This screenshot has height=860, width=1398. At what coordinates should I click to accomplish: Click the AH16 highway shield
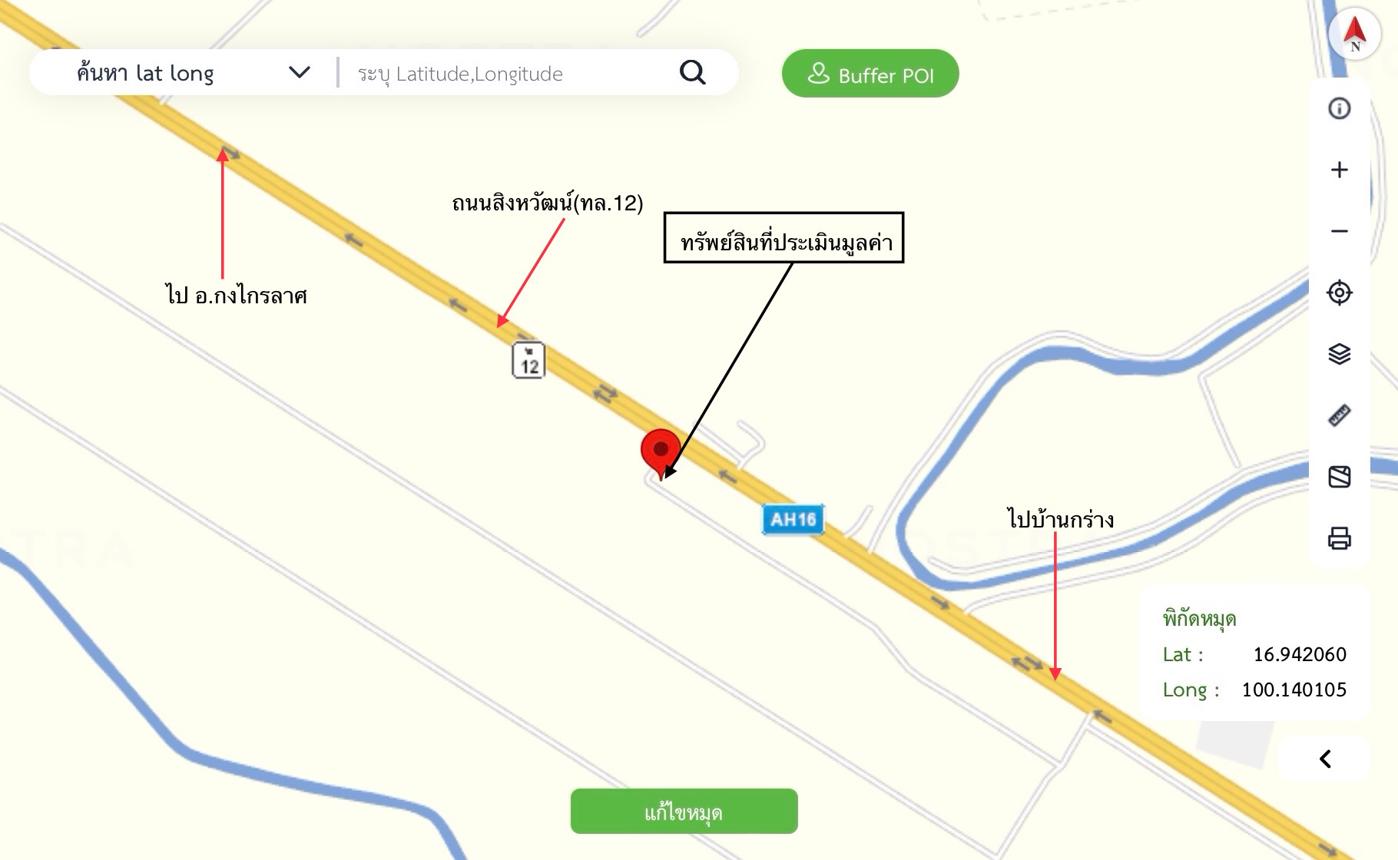coord(793,519)
